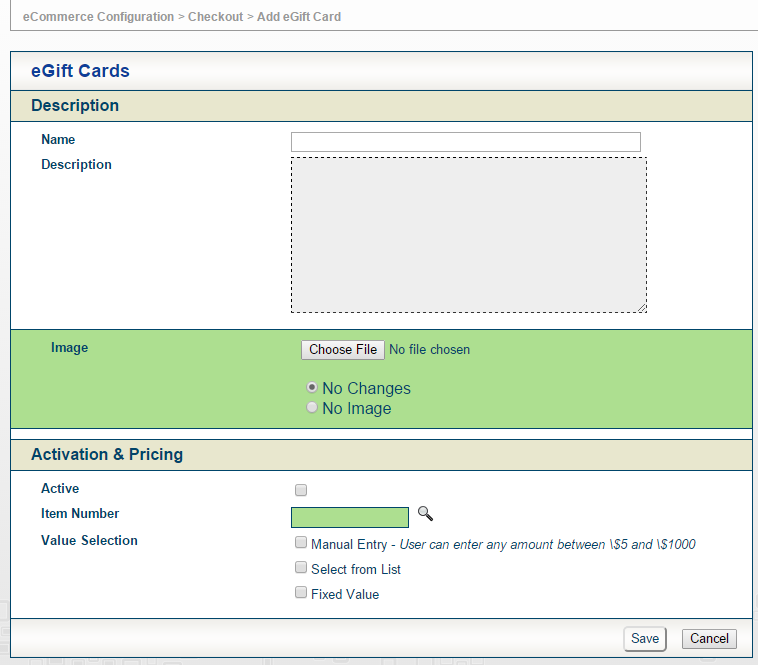
Task: Open the Checkout breadcrumb link
Action: pos(215,17)
